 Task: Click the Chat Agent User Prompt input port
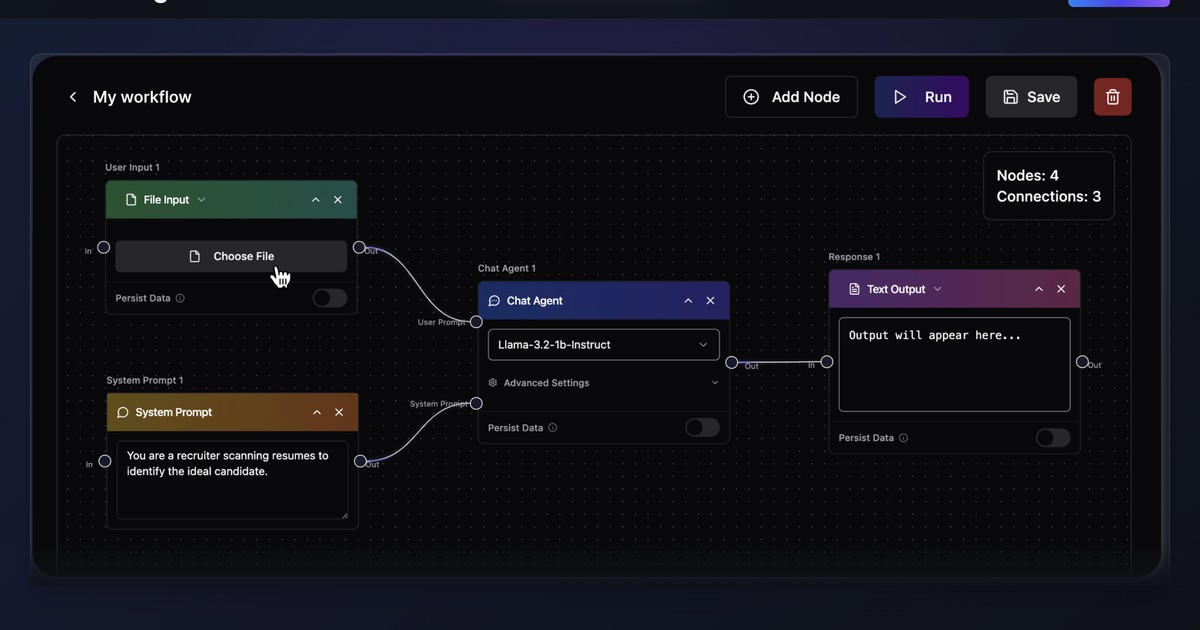pos(476,322)
